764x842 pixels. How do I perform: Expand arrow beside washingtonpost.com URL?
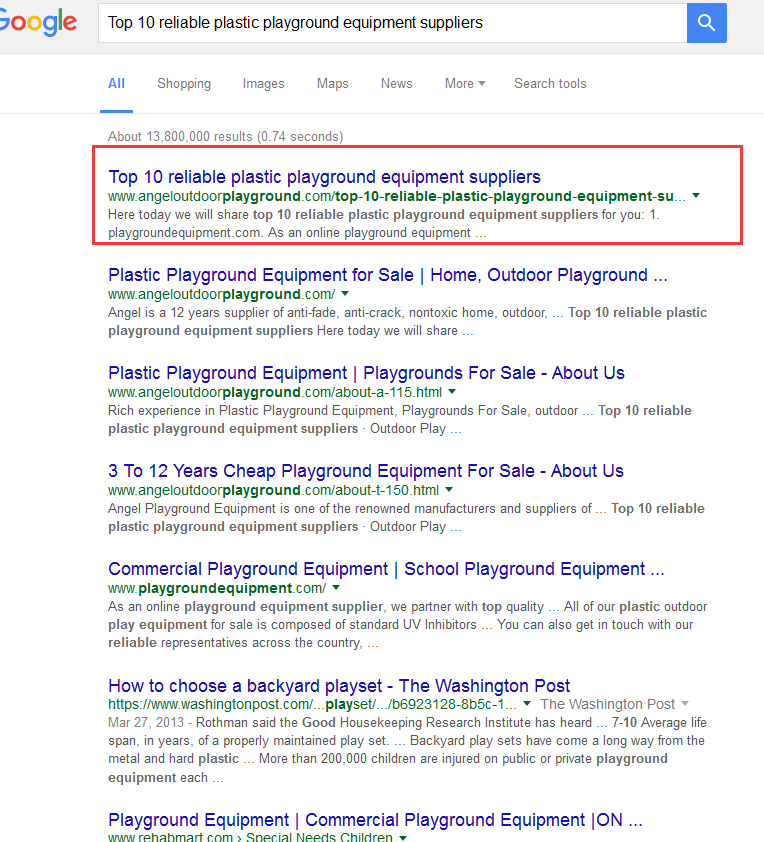[x=527, y=703]
